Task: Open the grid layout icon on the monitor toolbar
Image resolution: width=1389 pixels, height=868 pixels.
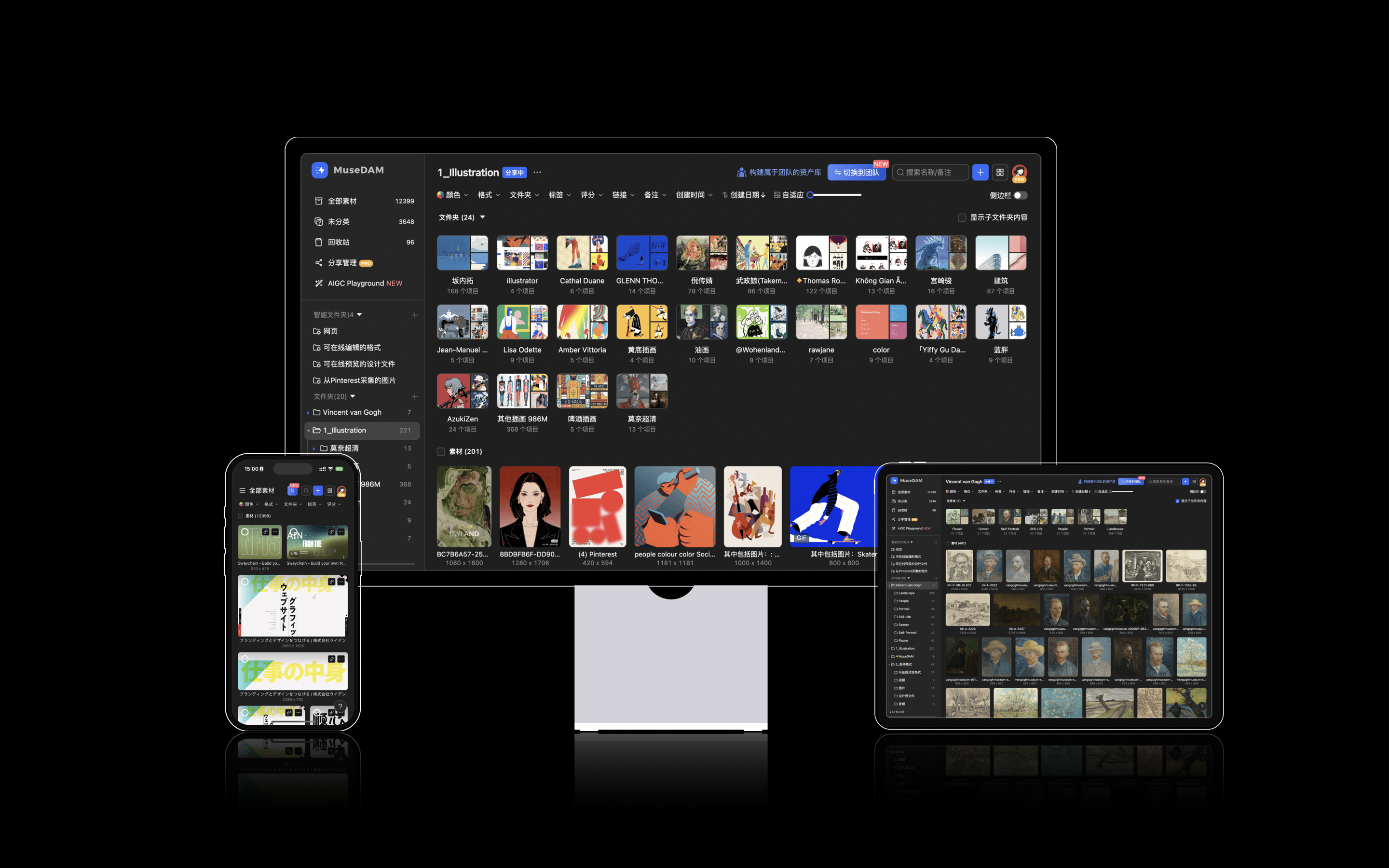Action: (x=1000, y=172)
